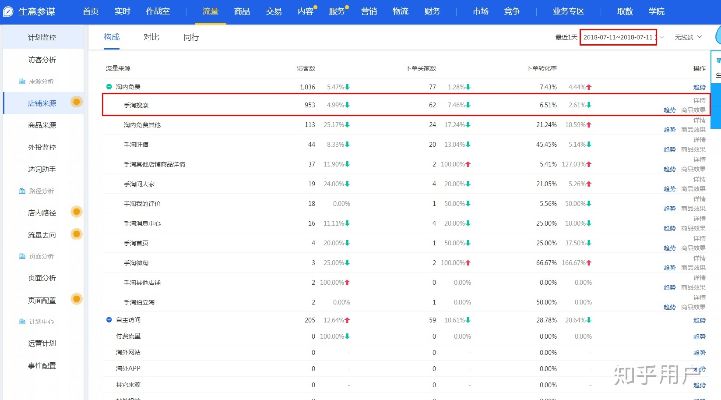
Task: Open 店内路径 in the left sidebar
Action: [x=42, y=213]
